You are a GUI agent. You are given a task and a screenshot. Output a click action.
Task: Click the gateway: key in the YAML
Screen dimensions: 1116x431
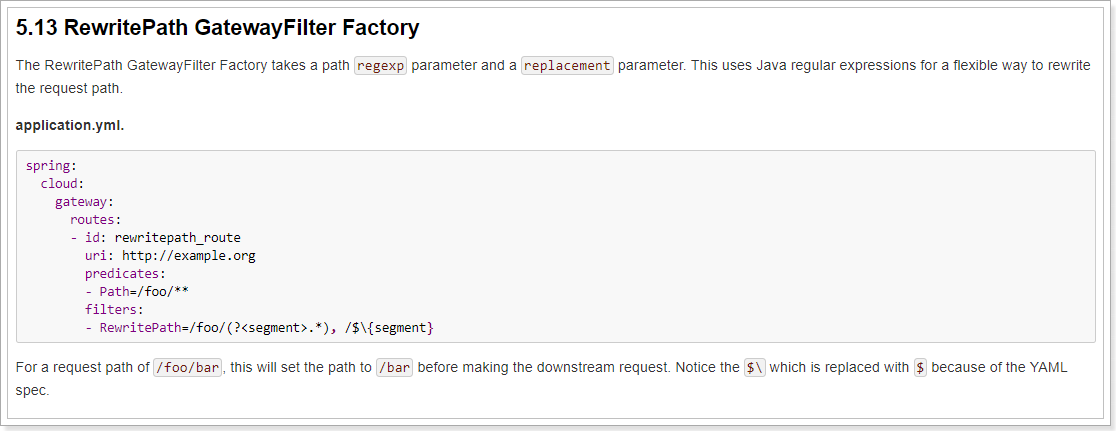(x=84, y=202)
